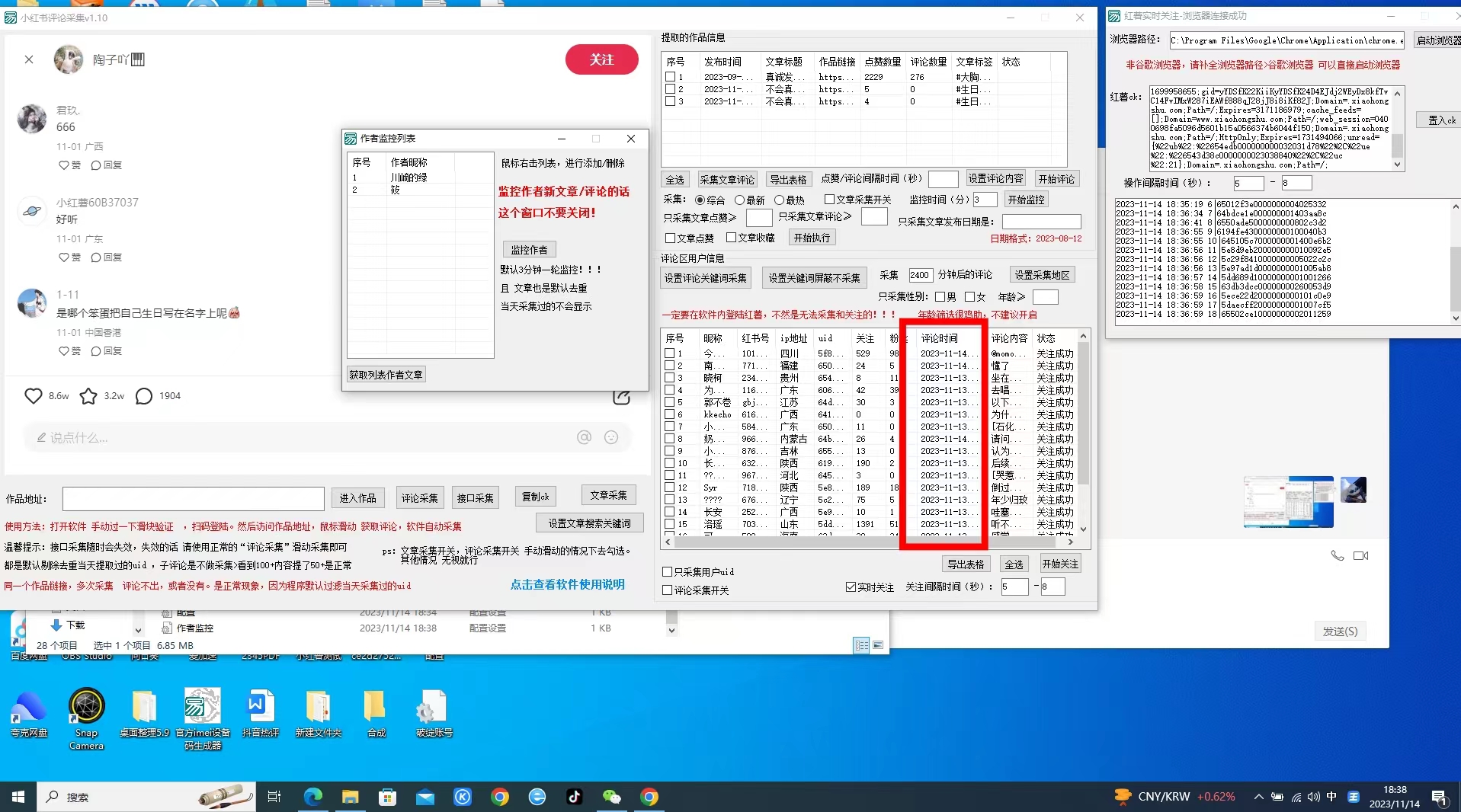Click the heart like icon on the post

[33, 396]
